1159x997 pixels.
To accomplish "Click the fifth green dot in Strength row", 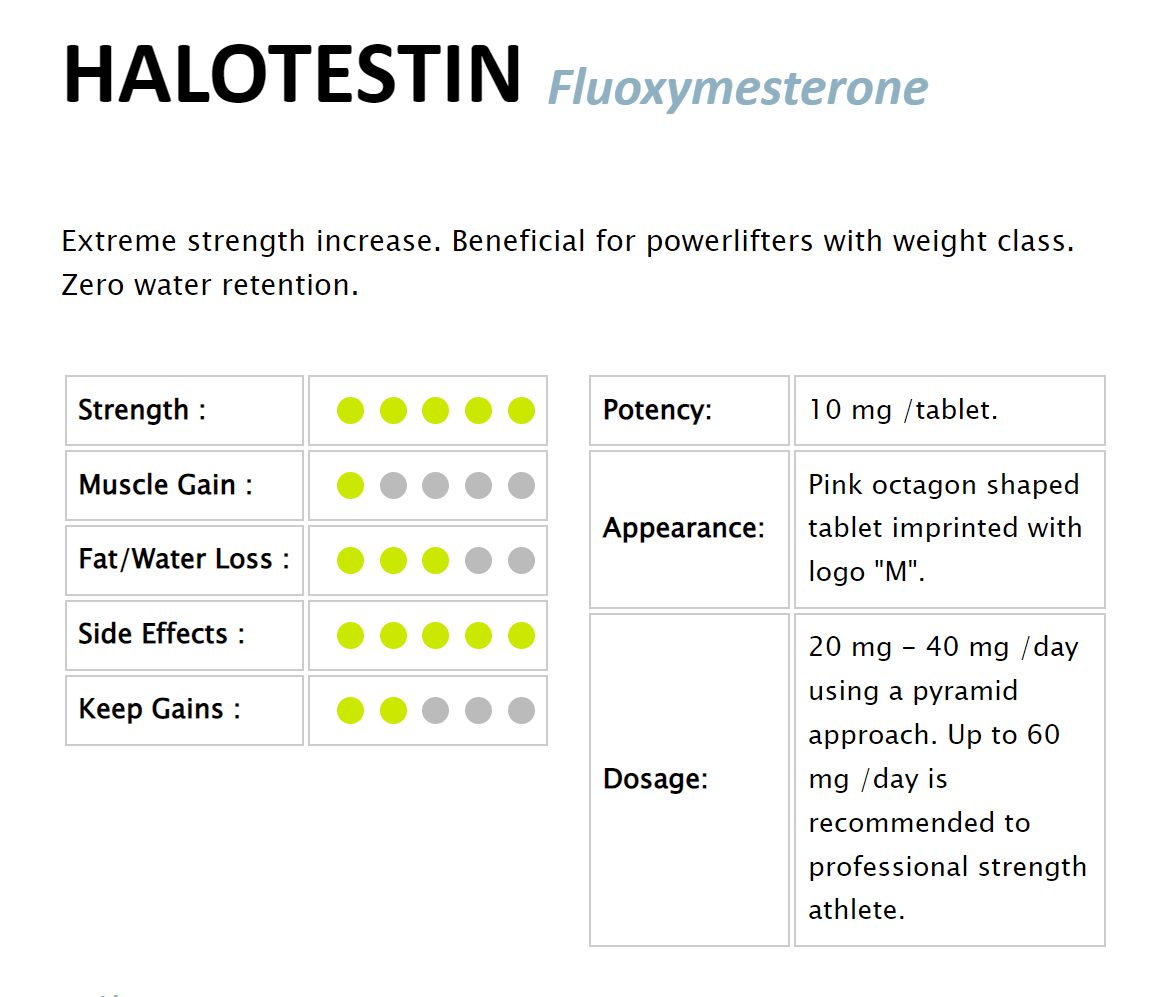I will tap(521, 410).
